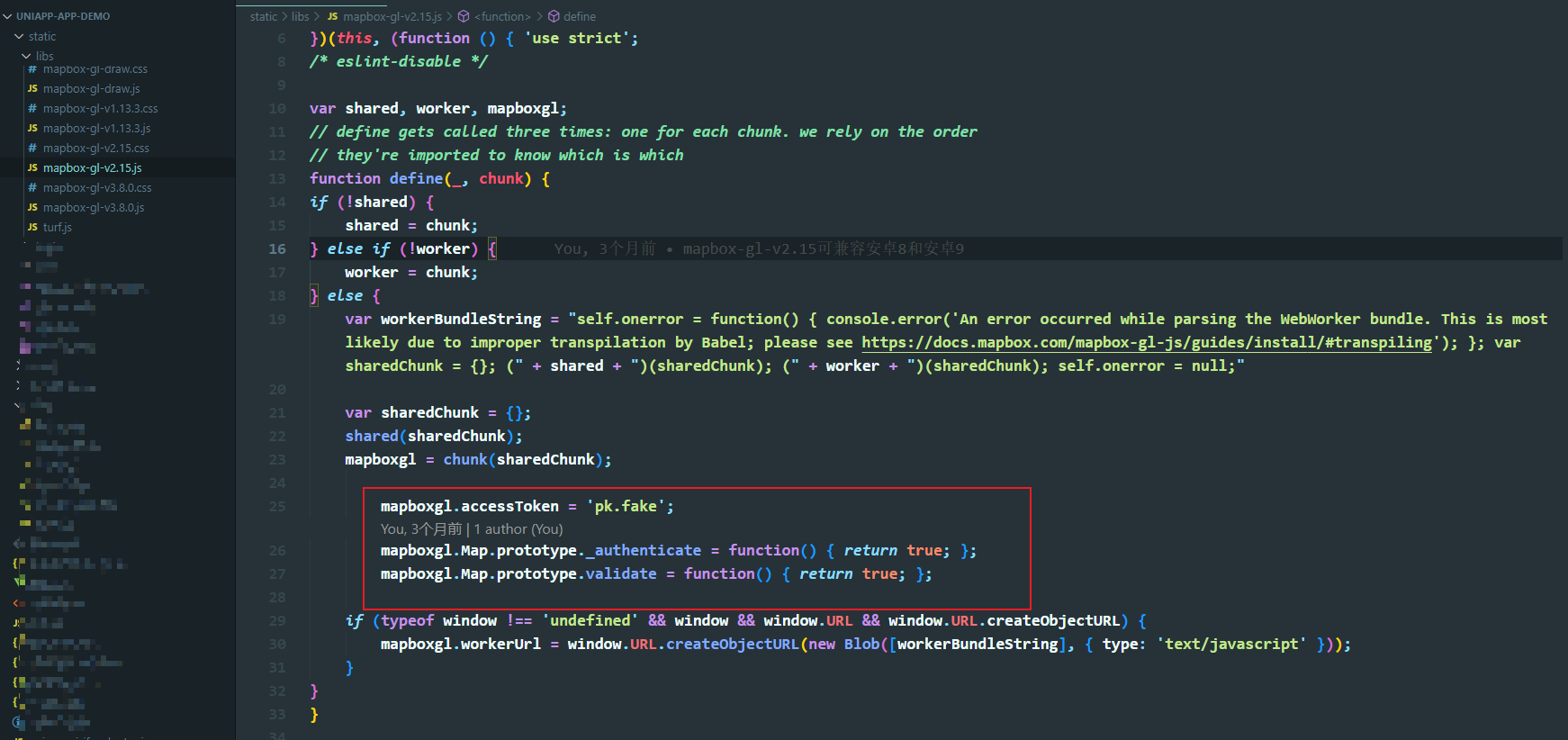Viewport: 1568px width, 740px height.
Task: Click line number 16 in gutter
Action: [277, 248]
